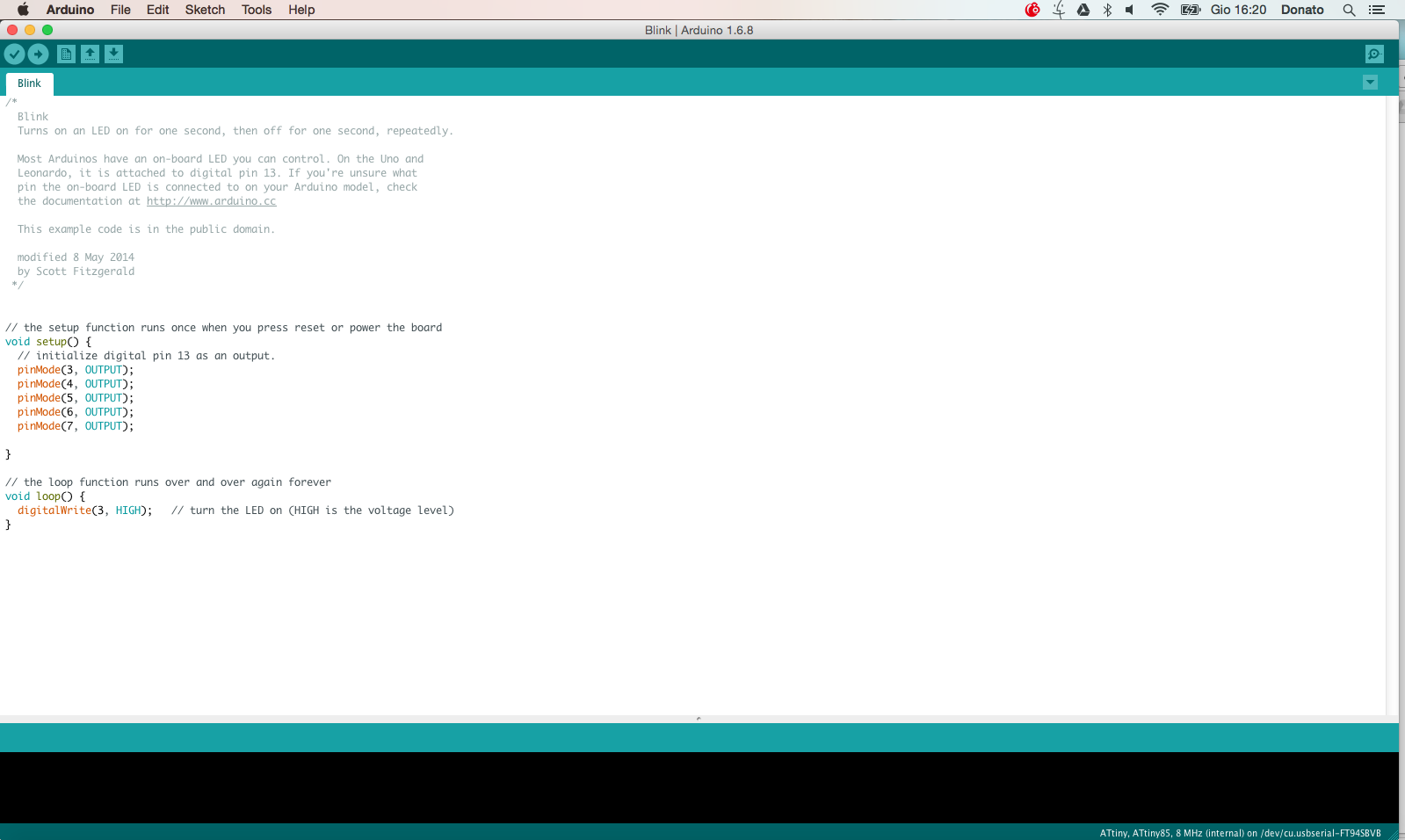This screenshot has width=1405, height=840.
Task: Open a sketch with the Open icon
Action: 90,54
